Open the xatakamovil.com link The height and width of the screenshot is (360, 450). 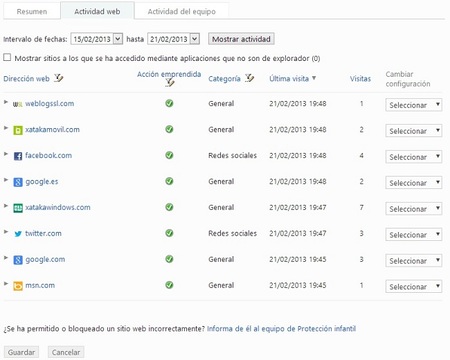[52, 129]
